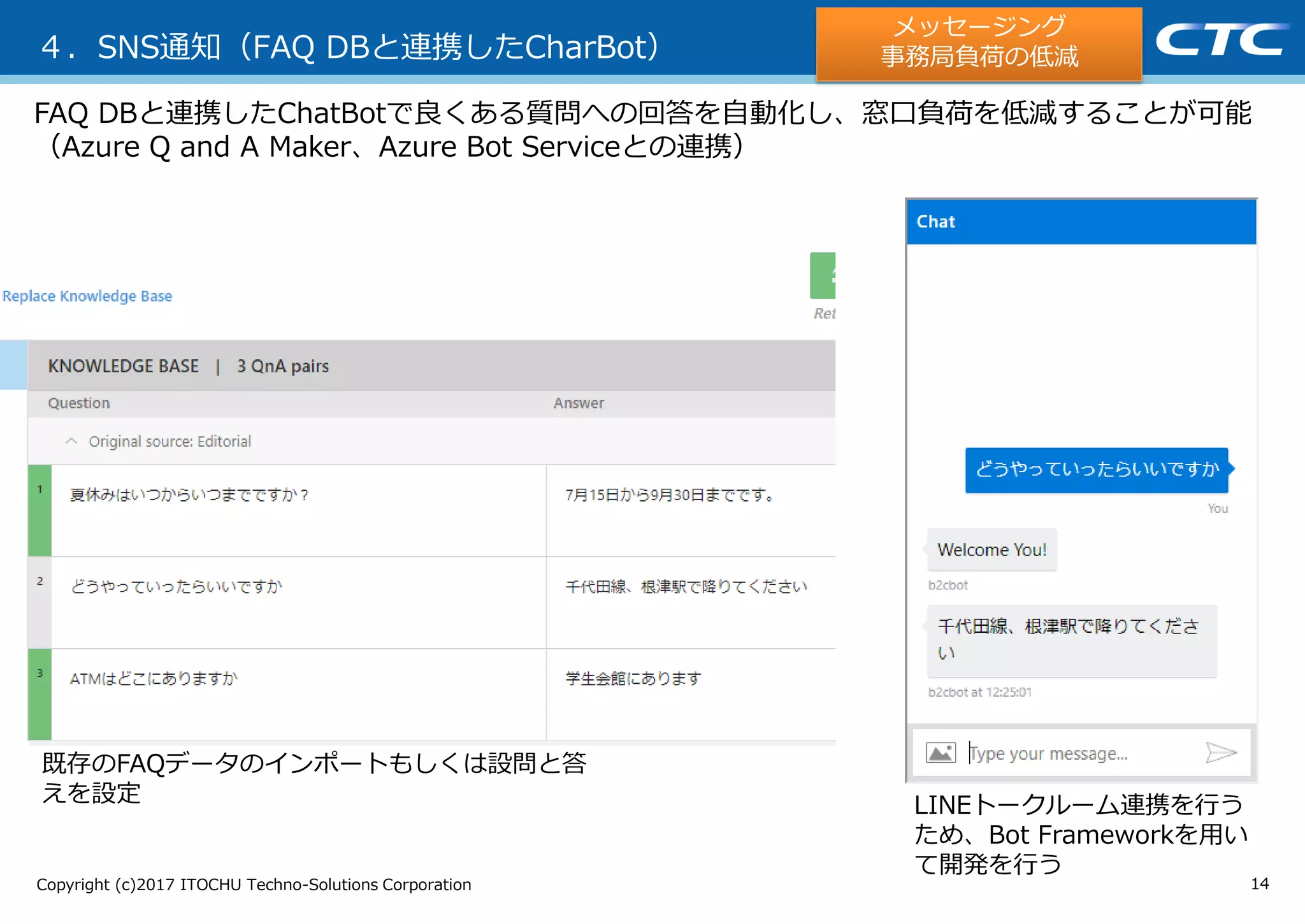Click the You label under user message

[x=1218, y=509]
